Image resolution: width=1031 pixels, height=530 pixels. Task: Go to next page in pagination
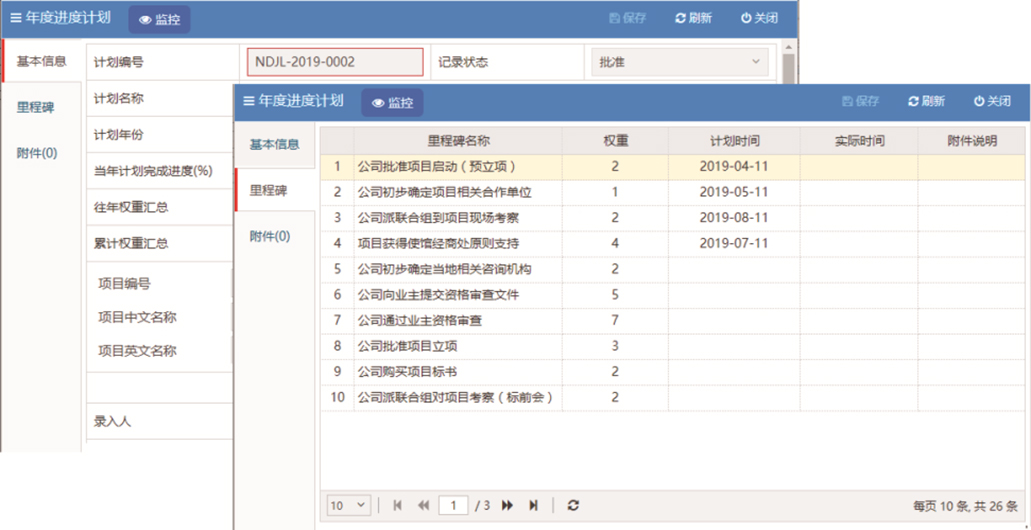pos(508,506)
